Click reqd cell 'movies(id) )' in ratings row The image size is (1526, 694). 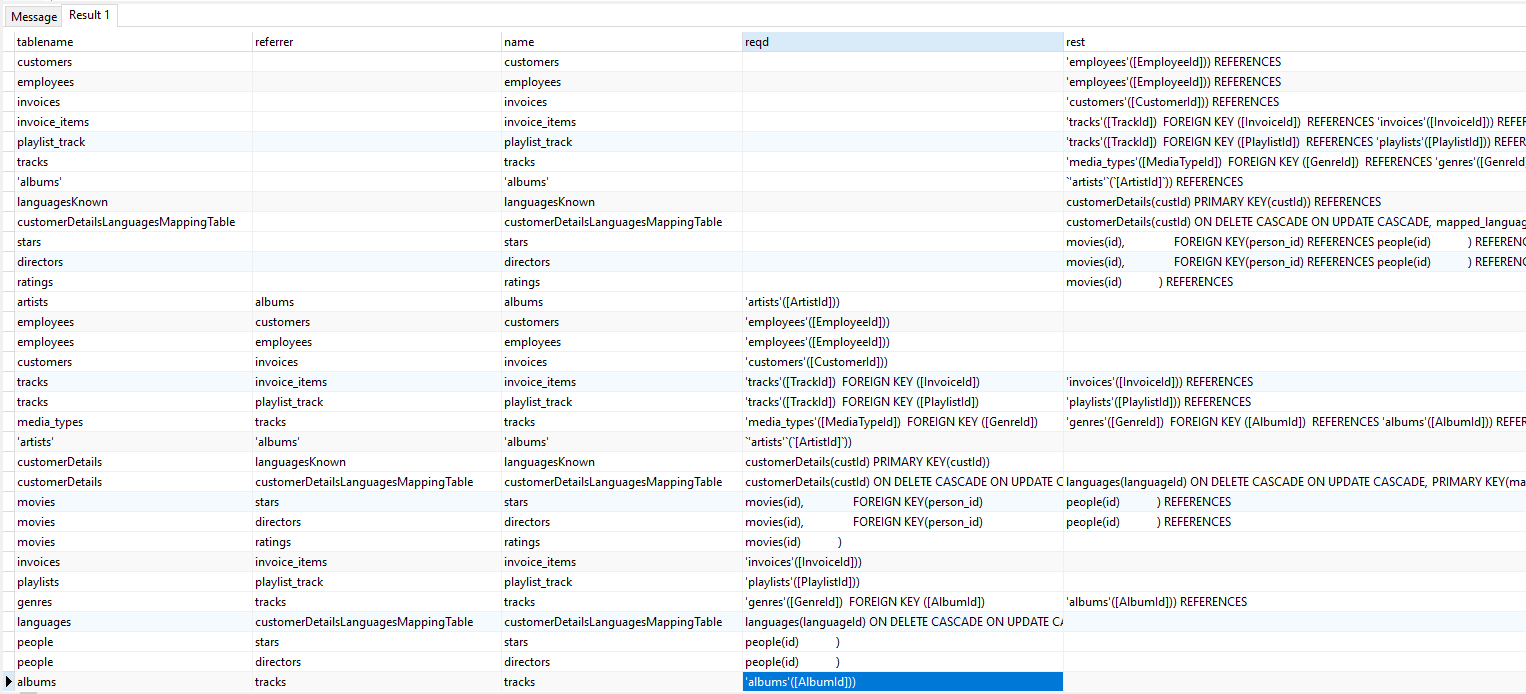click(902, 542)
